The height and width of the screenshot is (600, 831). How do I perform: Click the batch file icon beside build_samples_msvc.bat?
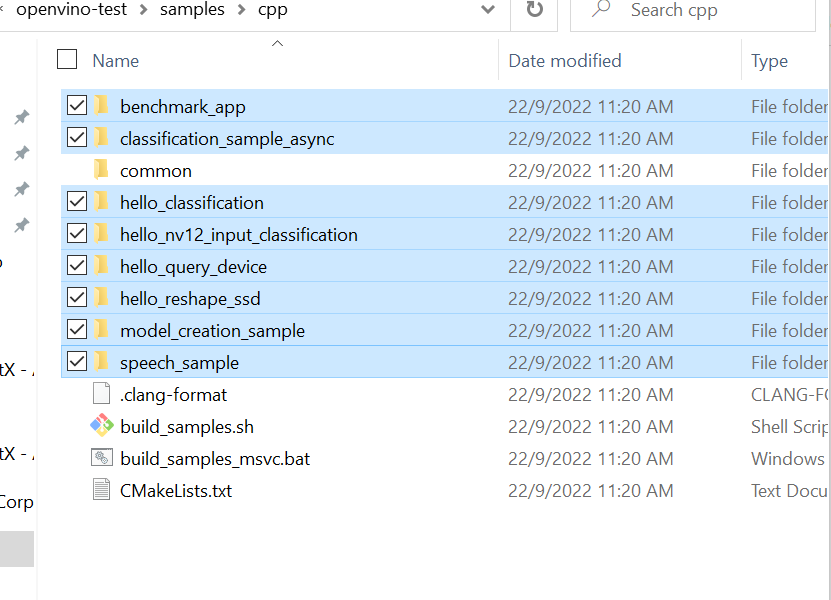tap(101, 458)
